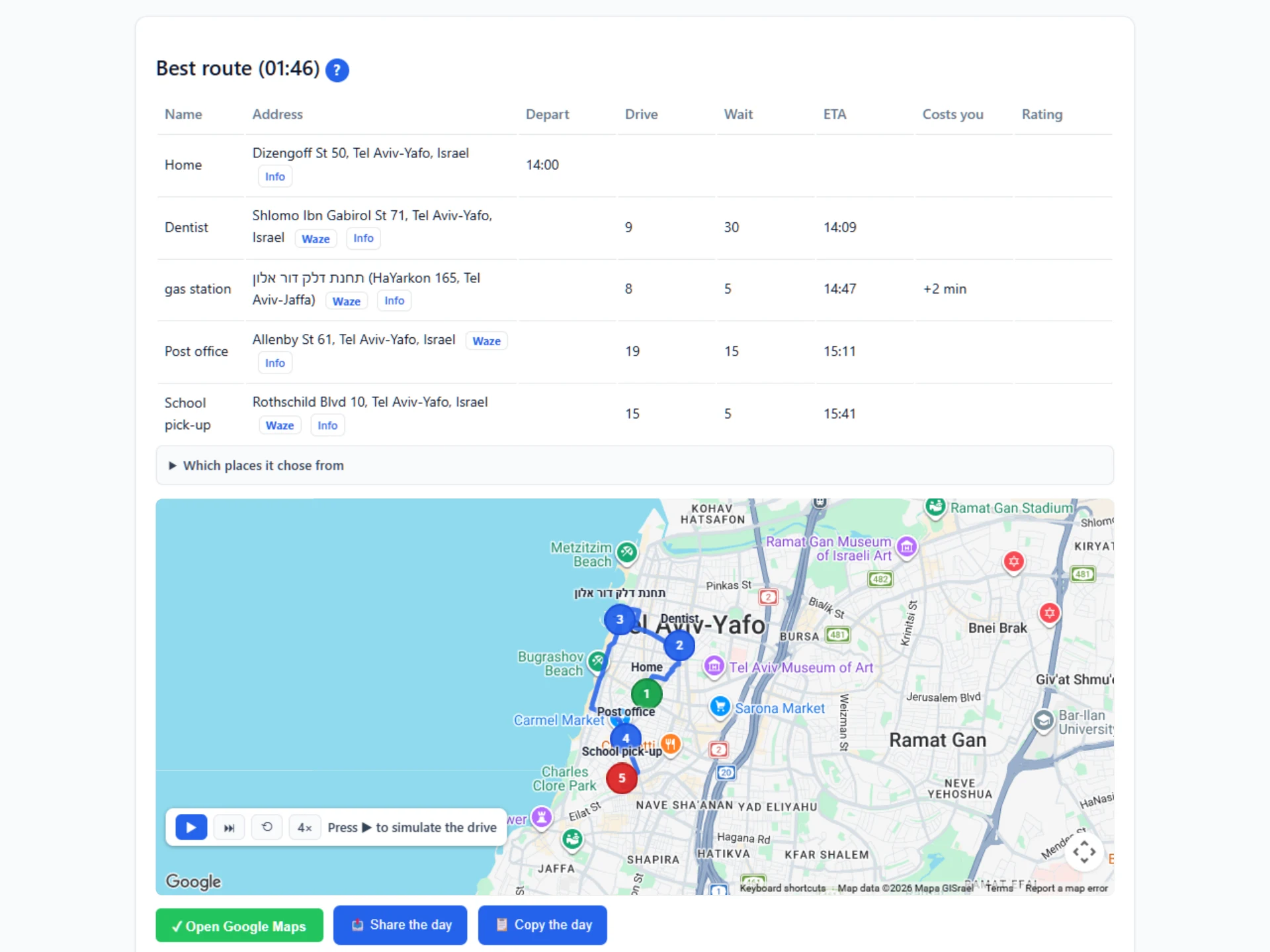Open Waze for the Dentist address
This screenshot has width=1270, height=952.
tap(316, 239)
